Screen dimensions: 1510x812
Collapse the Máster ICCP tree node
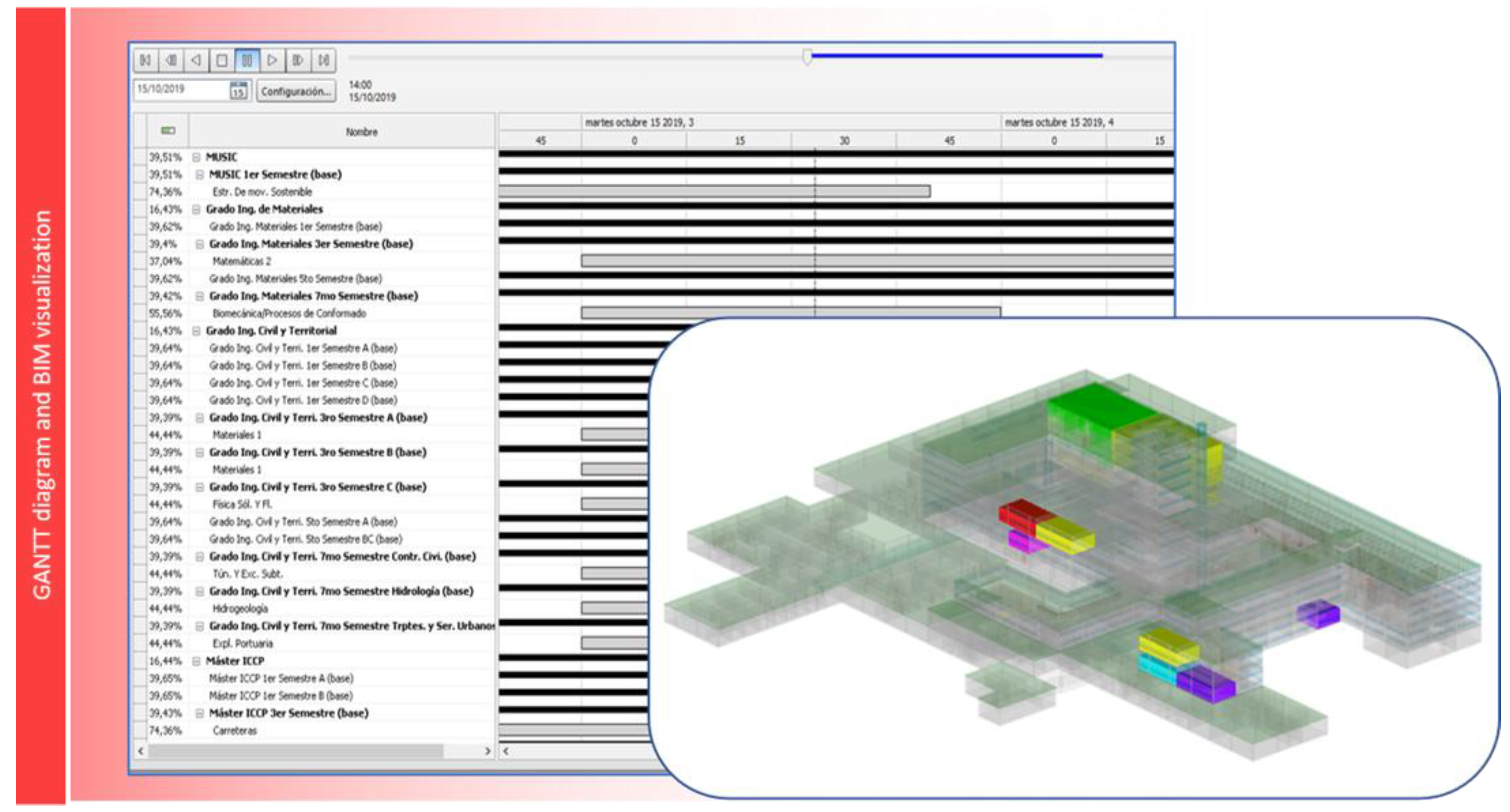pyautogui.click(x=196, y=661)
